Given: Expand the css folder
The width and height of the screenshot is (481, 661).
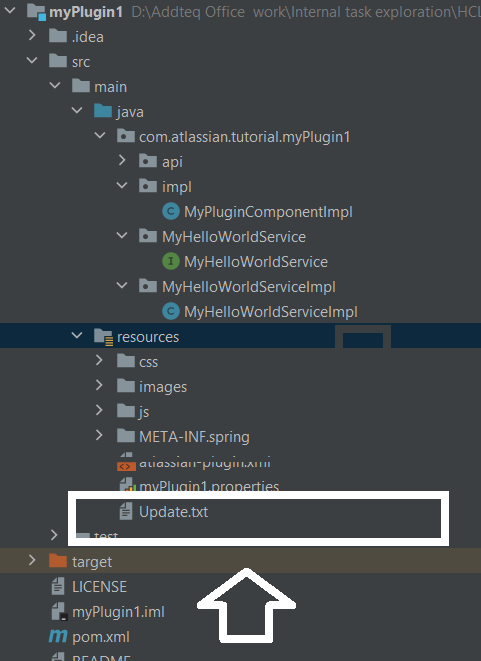Looking at the screenshot, I should [x=99, y=361].
